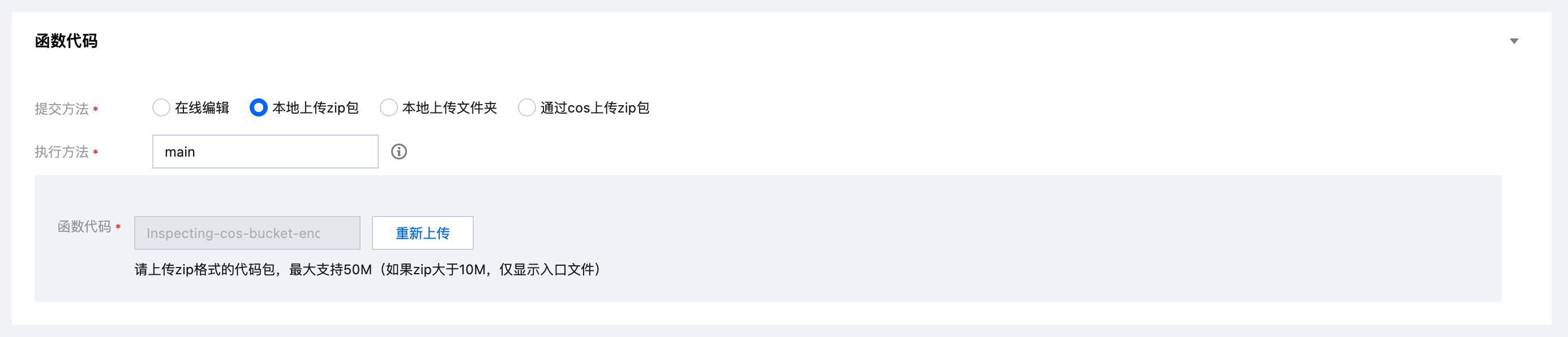Click the red asterisk beside 提交方法

96,110
